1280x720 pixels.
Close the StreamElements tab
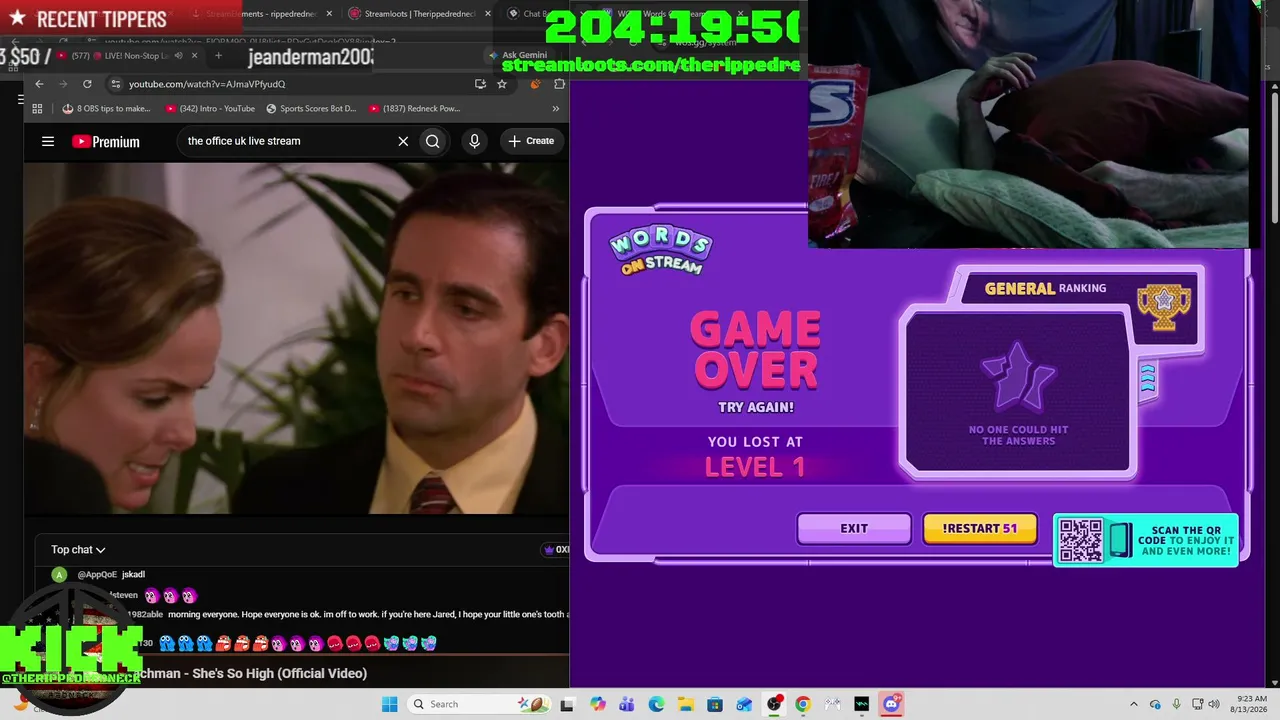[329, 14]
